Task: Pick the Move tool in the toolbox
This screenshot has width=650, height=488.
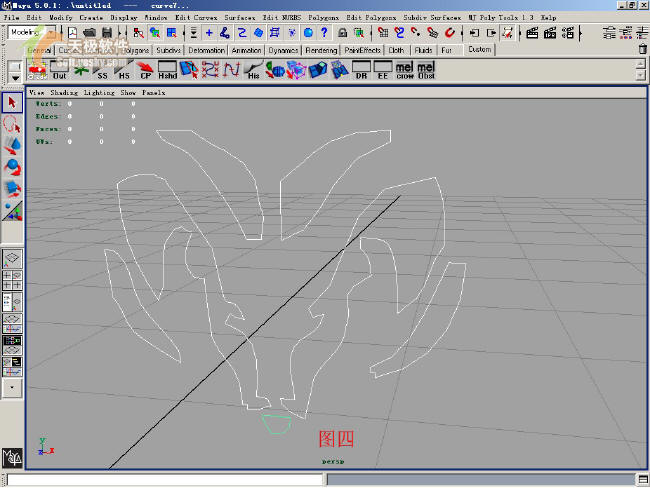Action: point(12,146)
